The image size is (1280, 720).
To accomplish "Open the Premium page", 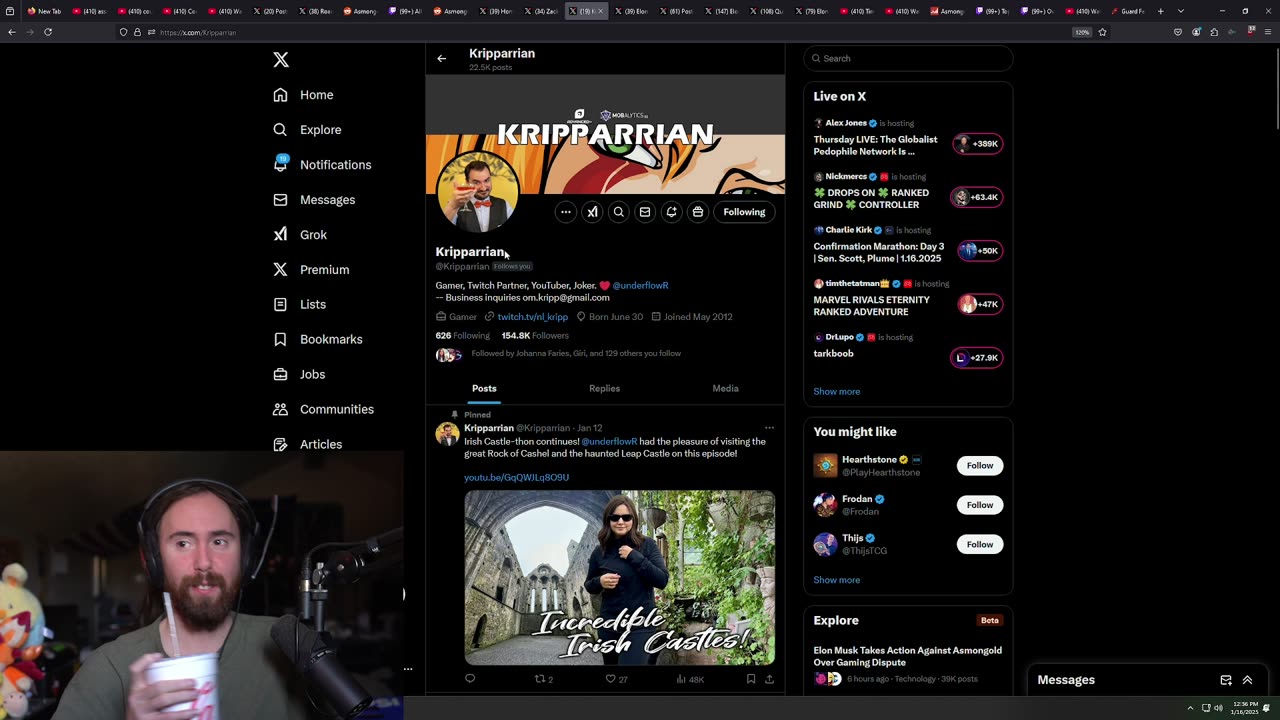I will (x=311, y=270).
